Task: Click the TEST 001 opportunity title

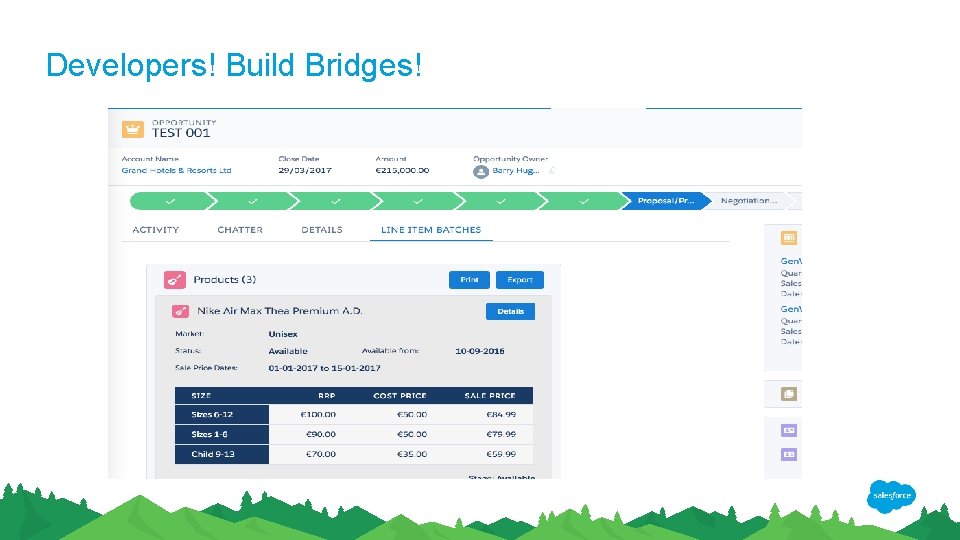Action: pyautogui.click(x=181, y=133)
